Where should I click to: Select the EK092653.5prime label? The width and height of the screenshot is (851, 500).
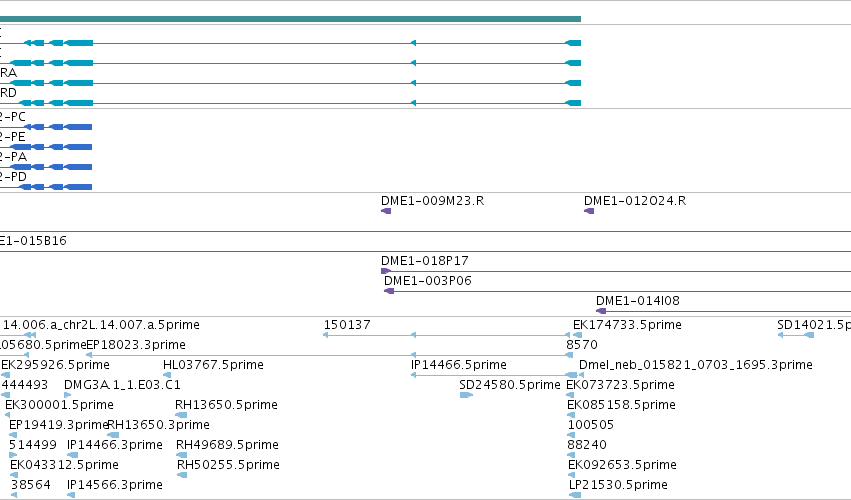pos(622,465)
